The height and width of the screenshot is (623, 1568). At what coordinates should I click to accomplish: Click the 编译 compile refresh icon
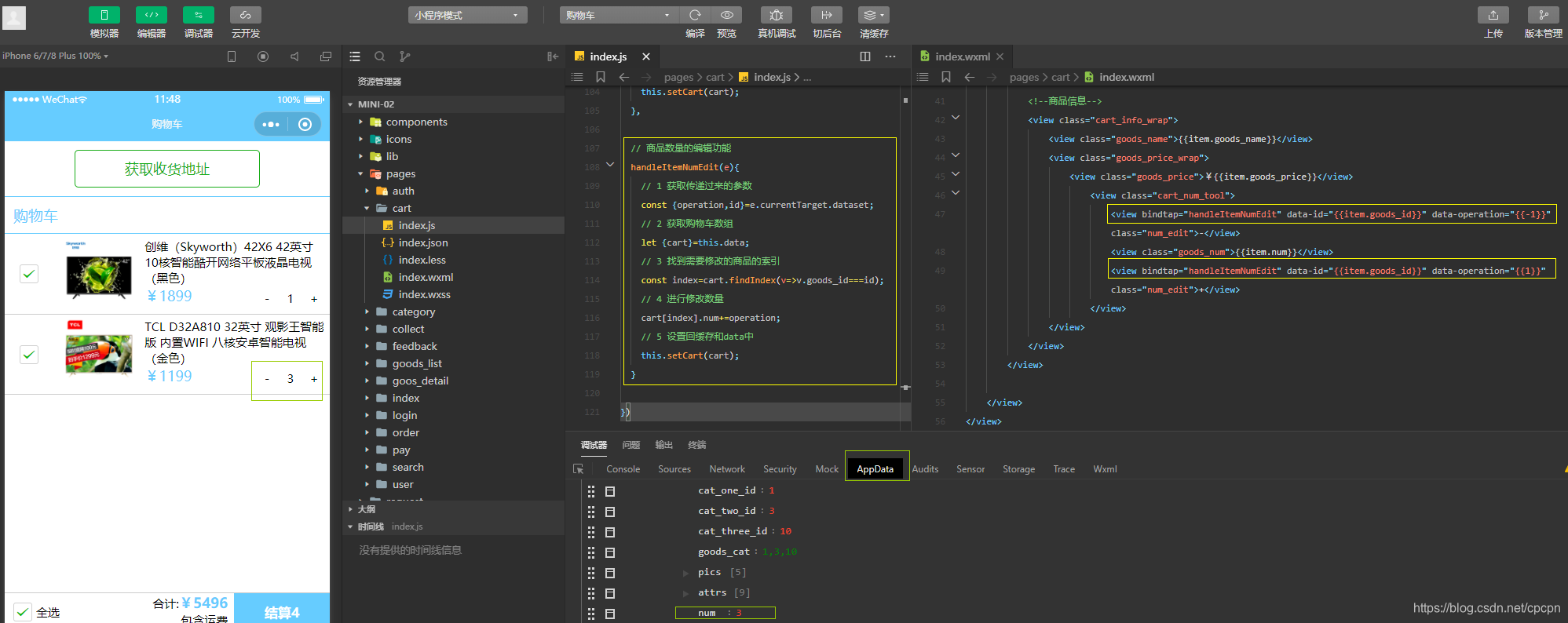(x=695, y=15)
